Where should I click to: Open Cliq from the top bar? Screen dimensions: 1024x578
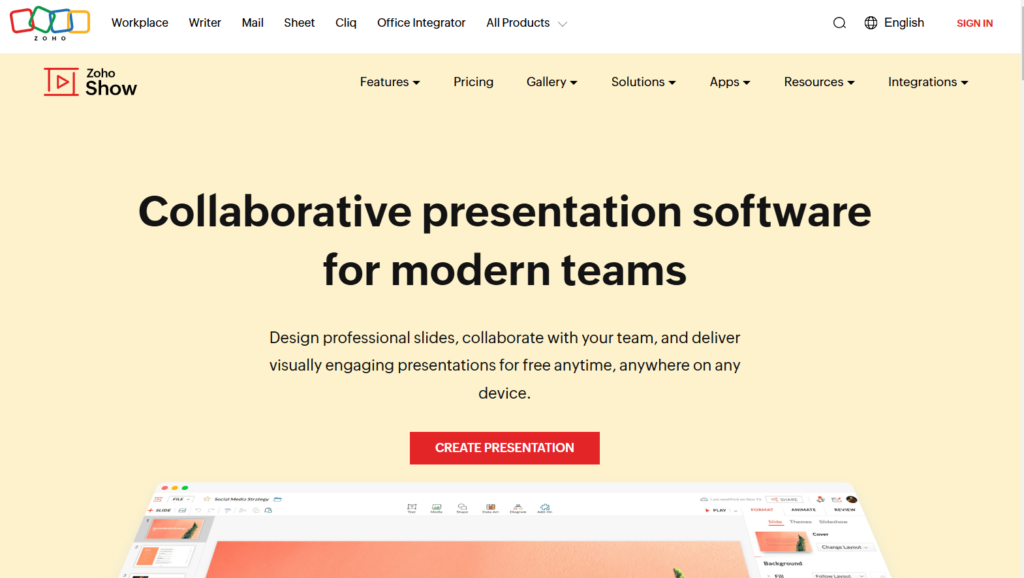tap(345, 23)
